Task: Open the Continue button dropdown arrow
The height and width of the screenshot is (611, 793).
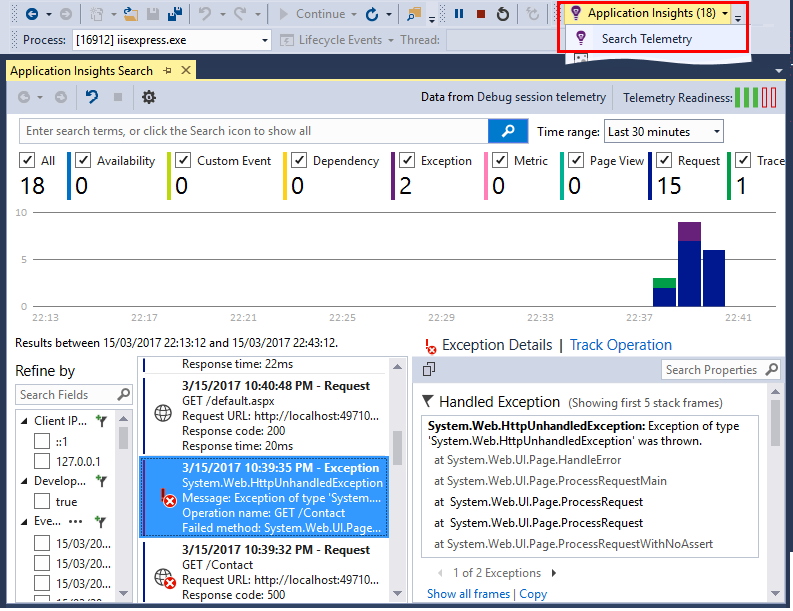Action: 354,14
